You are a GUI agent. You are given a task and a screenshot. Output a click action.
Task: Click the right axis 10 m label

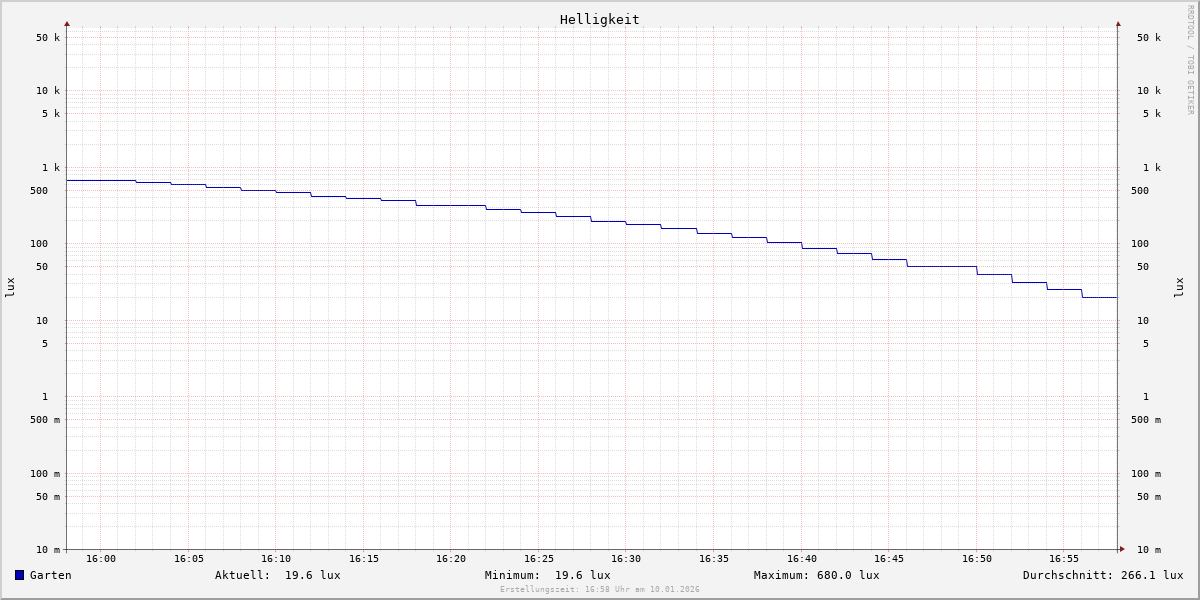tap(1148, 550)
